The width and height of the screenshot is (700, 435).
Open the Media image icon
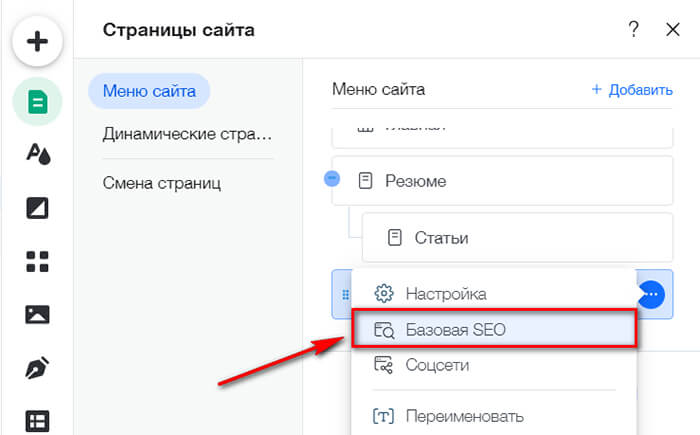(37, 315)
